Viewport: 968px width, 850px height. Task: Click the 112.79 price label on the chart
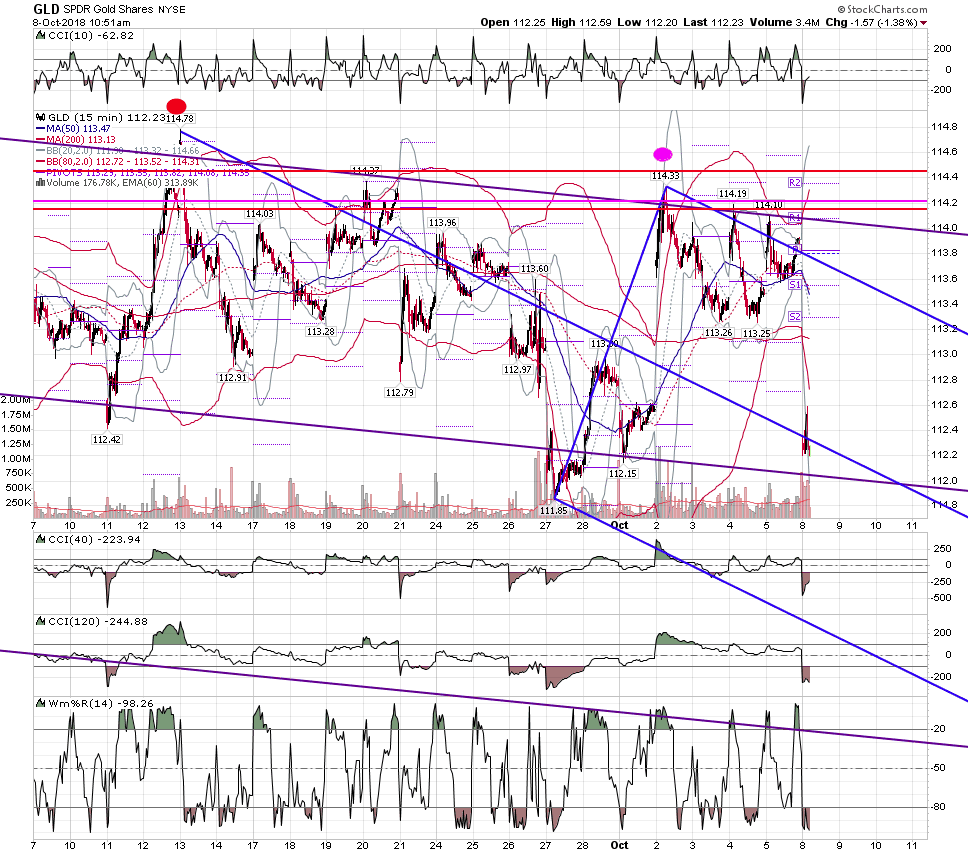[x=399, y=392]
